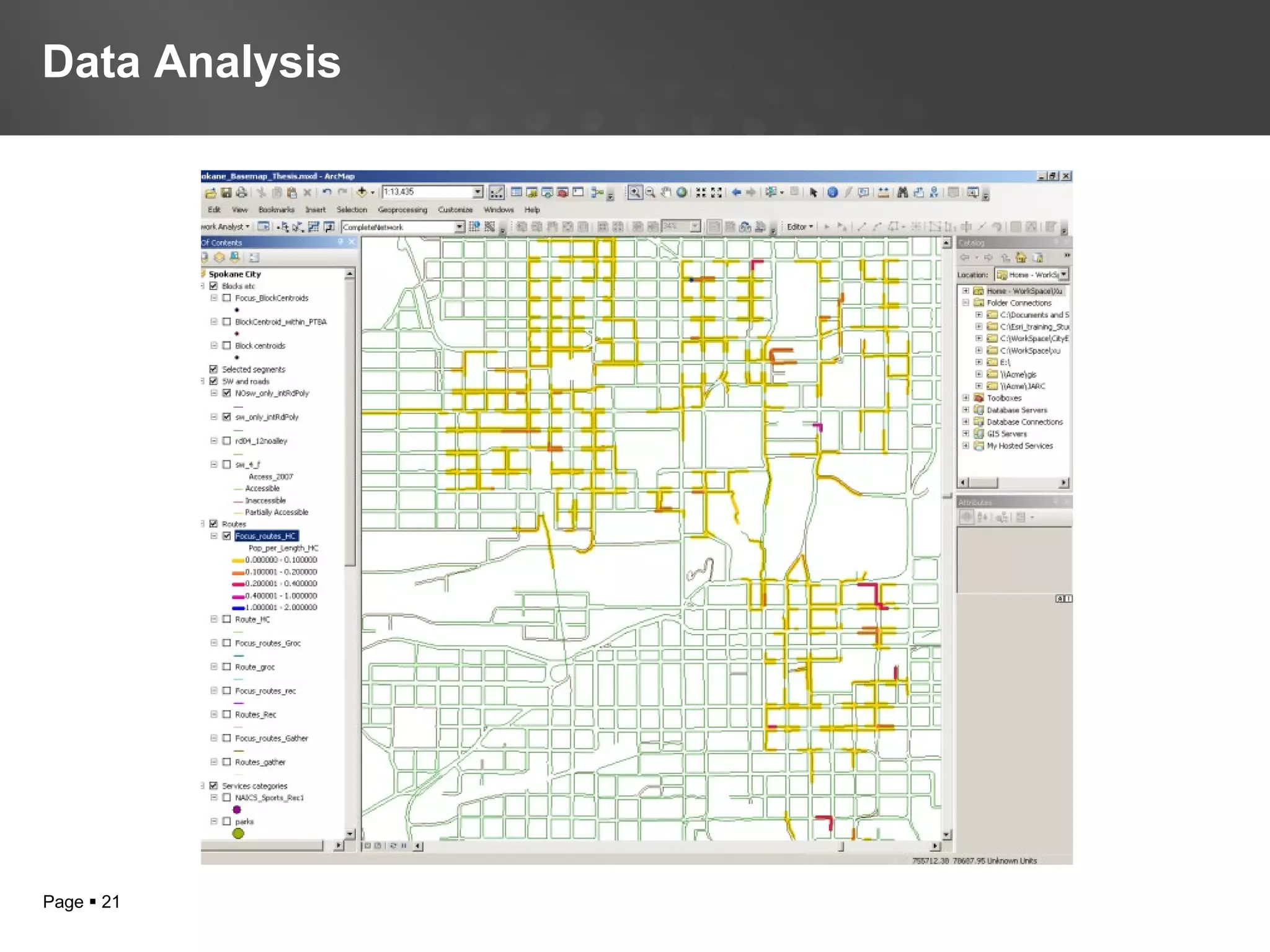Select the Zoom In tool
The height and width of the screenshot is (952, 1270).
point(634,193)
